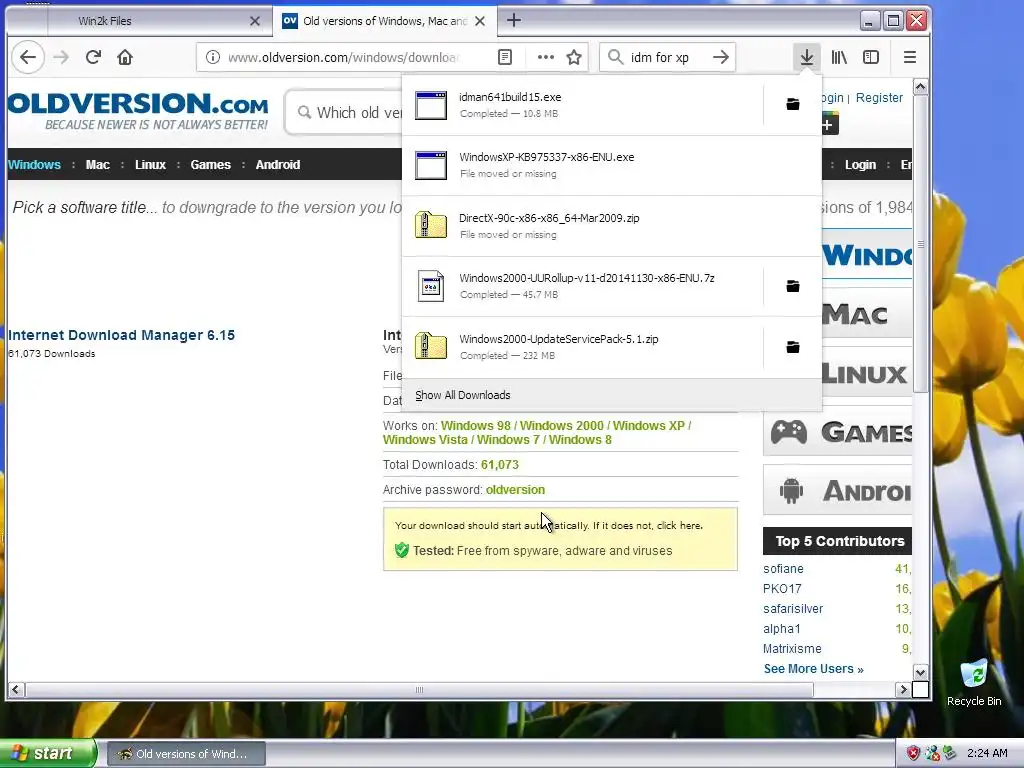Viewport: 1024px width, 768px height.
Task: Open Windows category in site nav
Action: pyautogui.click(x=34, y=165)
